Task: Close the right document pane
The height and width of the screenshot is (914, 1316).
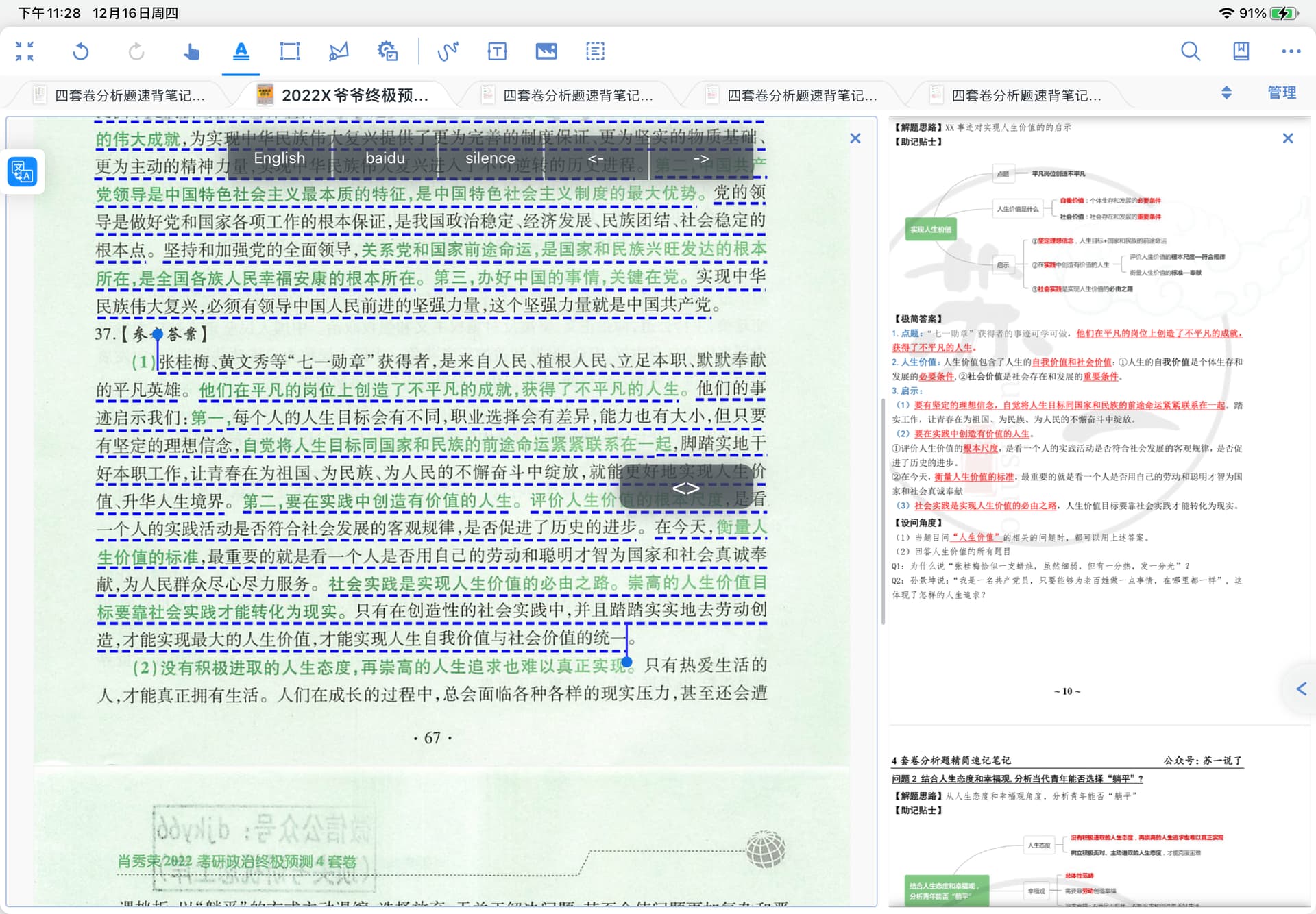Action: tap(1288, 138)
